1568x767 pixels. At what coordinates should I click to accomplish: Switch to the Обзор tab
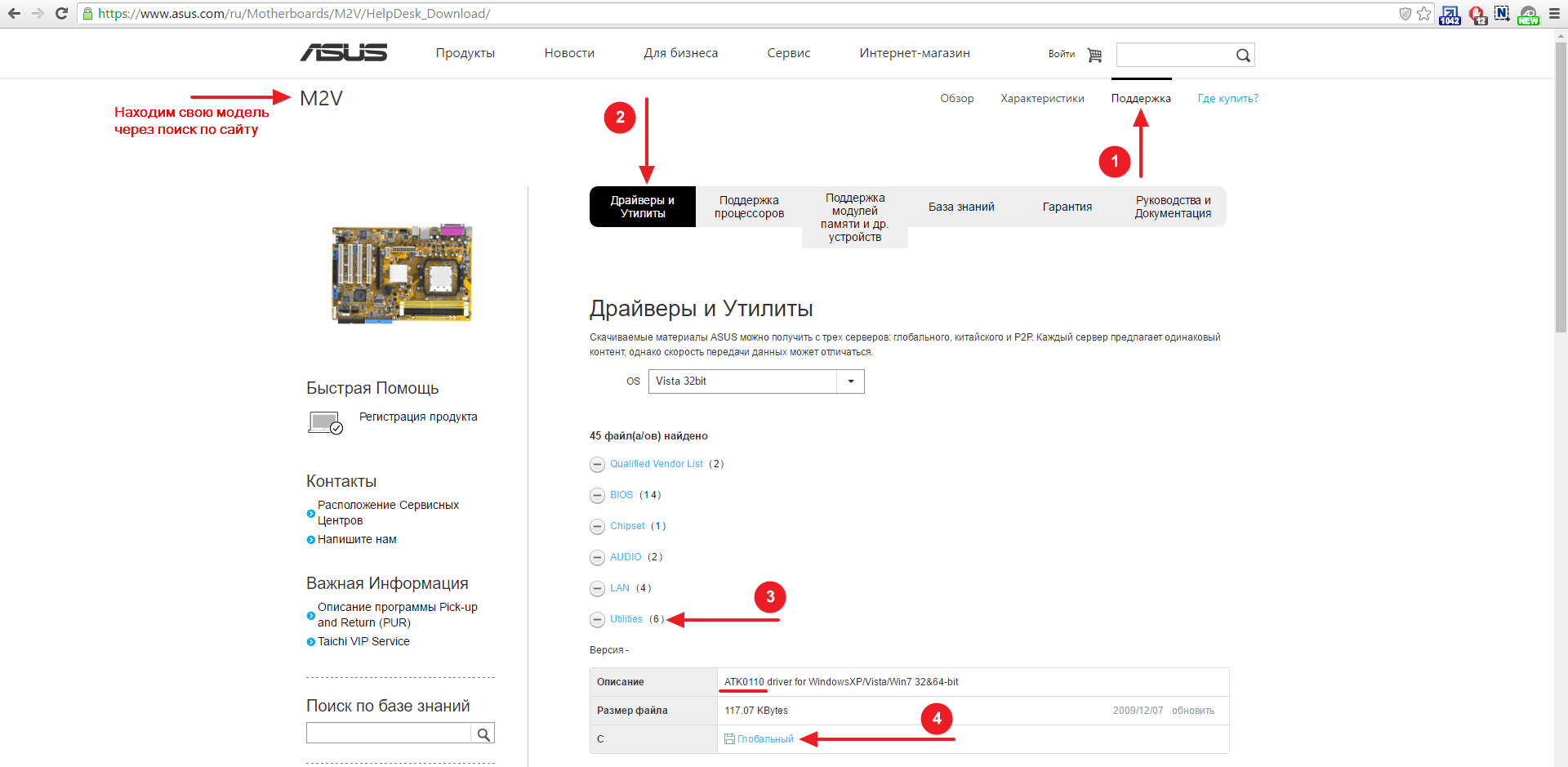tap(957, 99)
